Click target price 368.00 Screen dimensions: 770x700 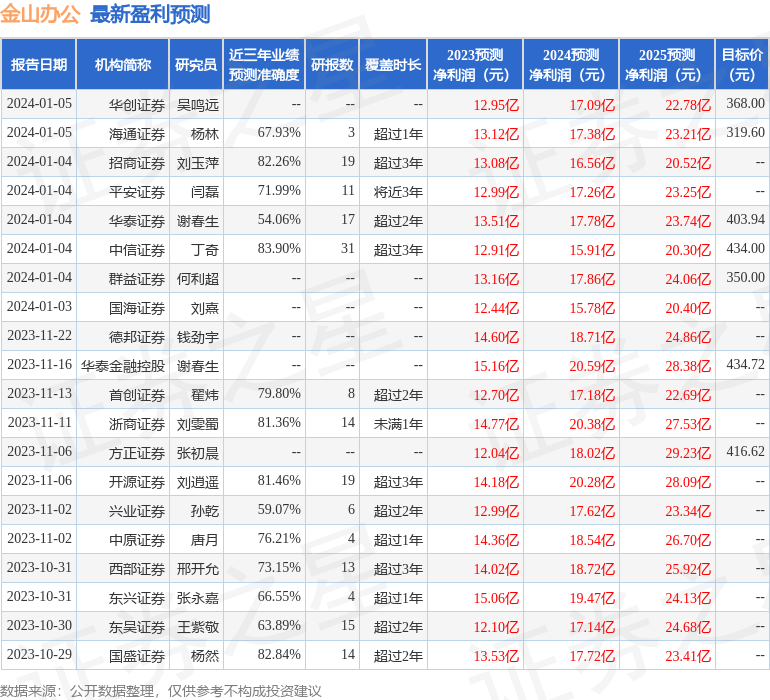[x=745, y=104]
